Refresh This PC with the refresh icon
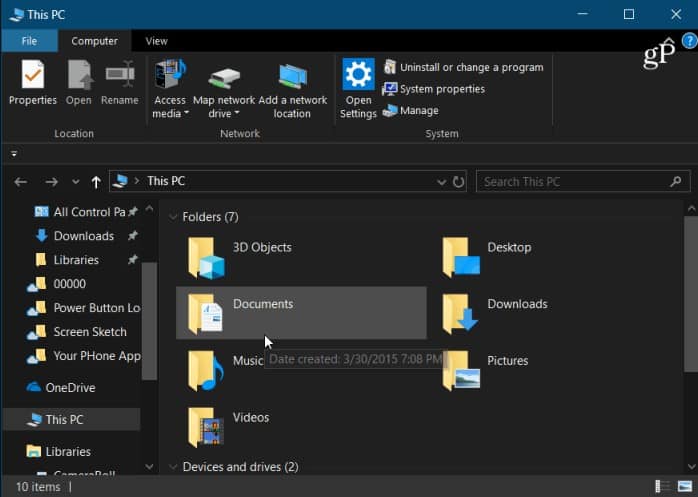This screenshot has width=698, height=497. pyautogui.click(x=458, y=182)
